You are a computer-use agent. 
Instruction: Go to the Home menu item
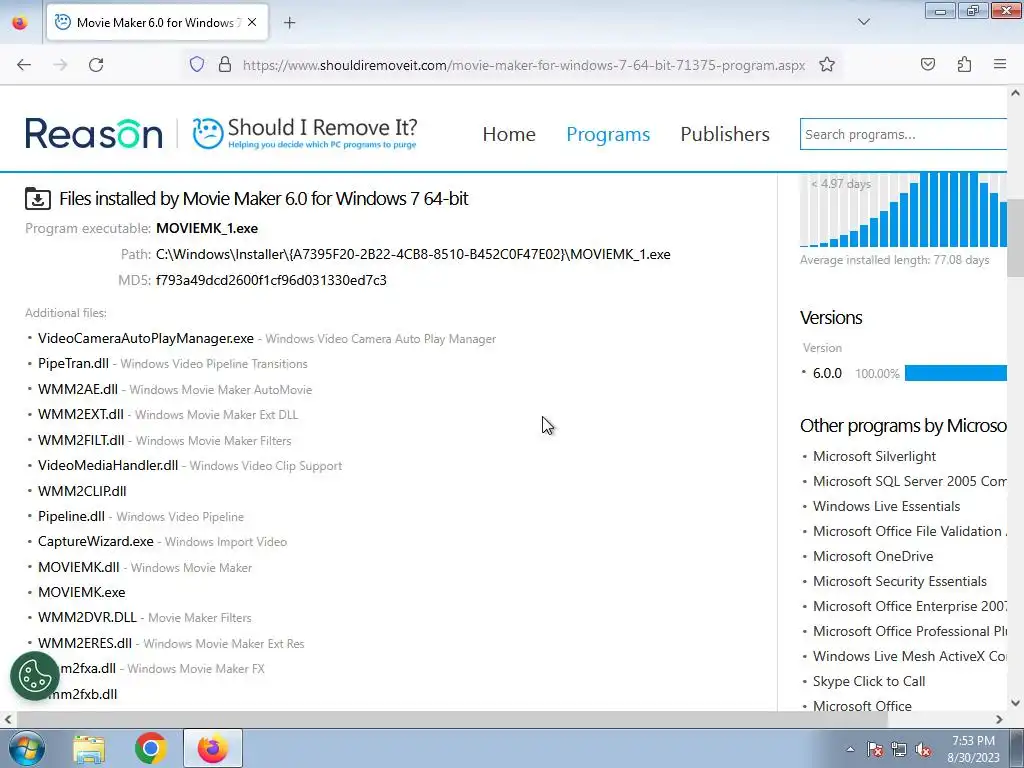(509, 134)
